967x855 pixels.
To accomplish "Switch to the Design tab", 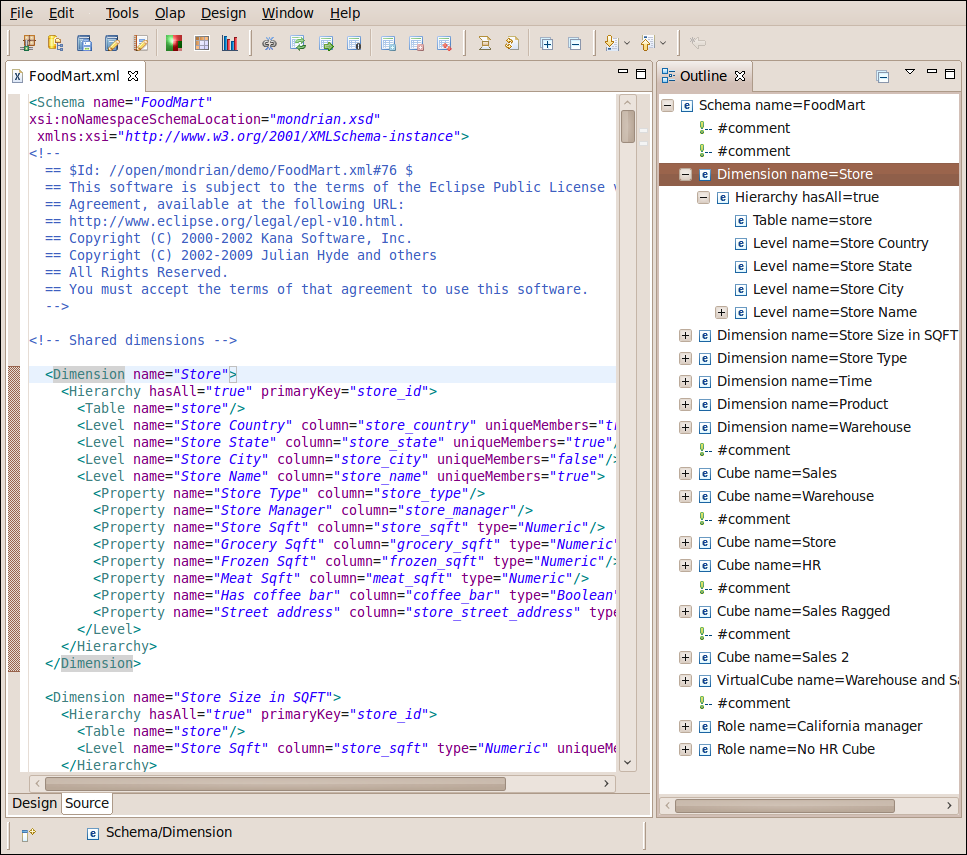I will click(34, 803).
